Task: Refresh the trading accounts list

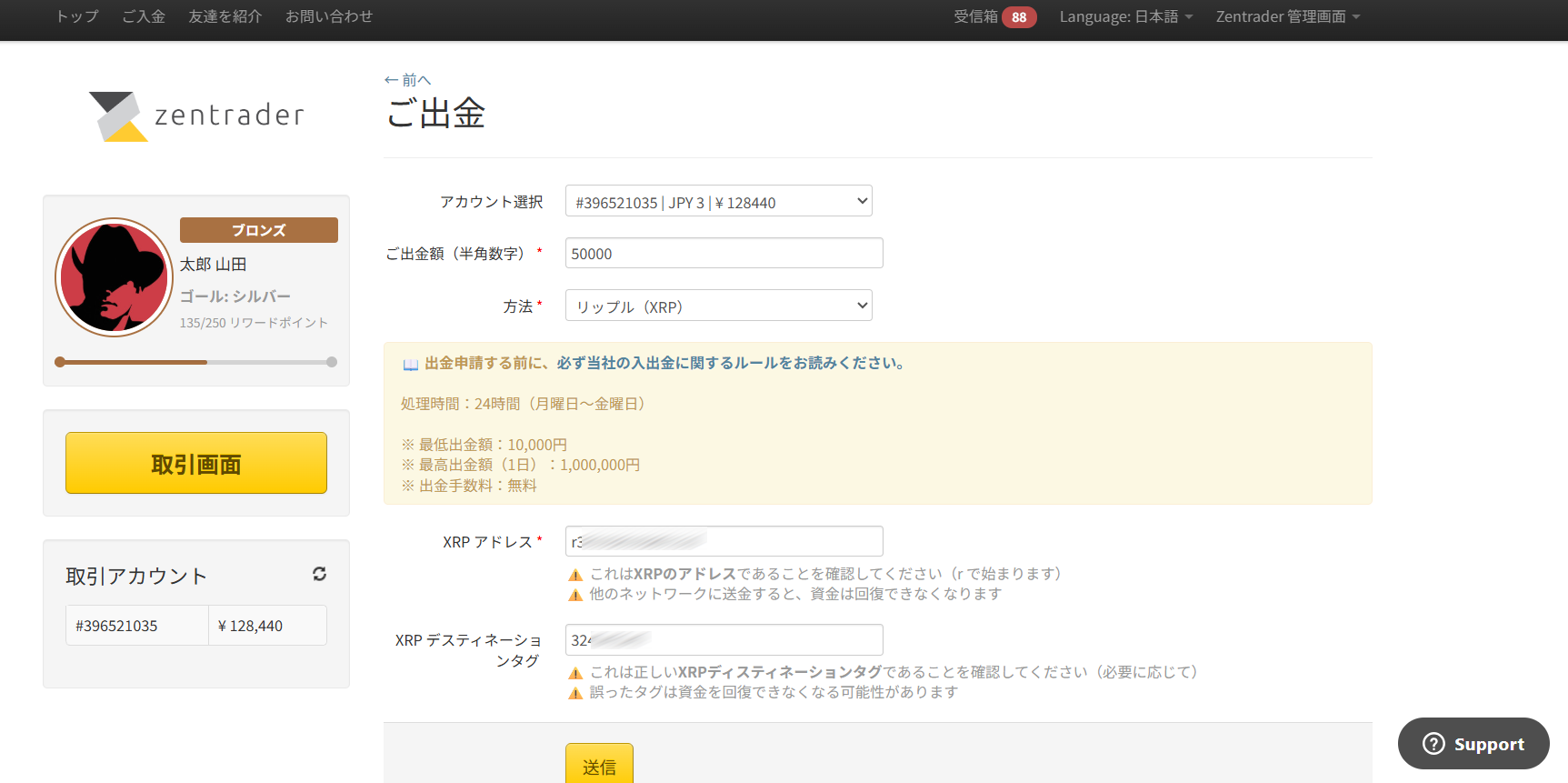Action: 319,574
